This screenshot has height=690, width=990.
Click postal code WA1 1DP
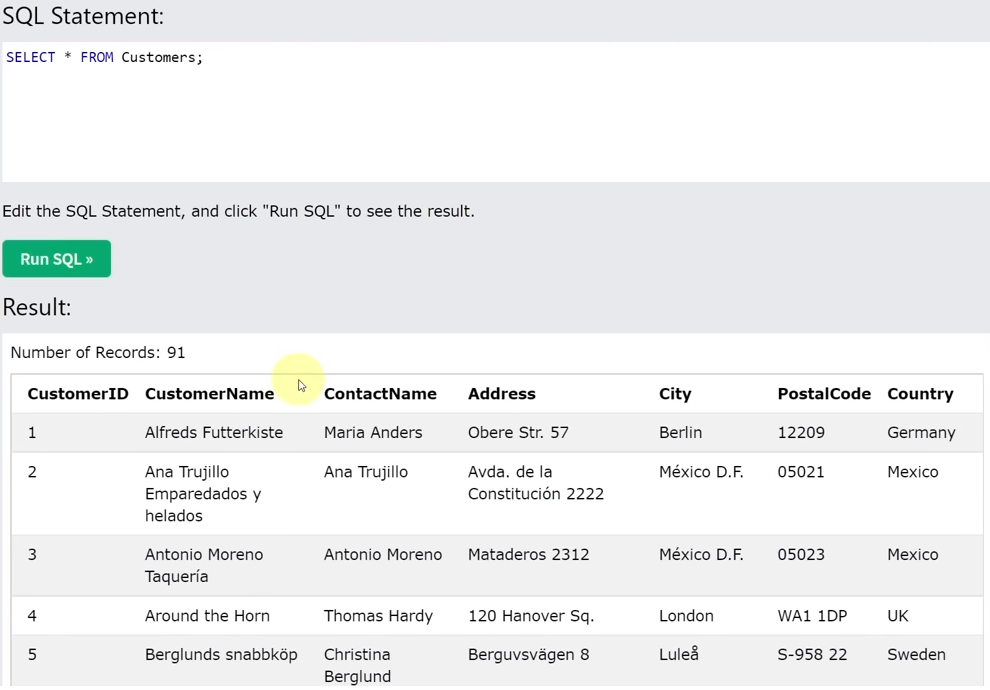[x=813, y=616]
